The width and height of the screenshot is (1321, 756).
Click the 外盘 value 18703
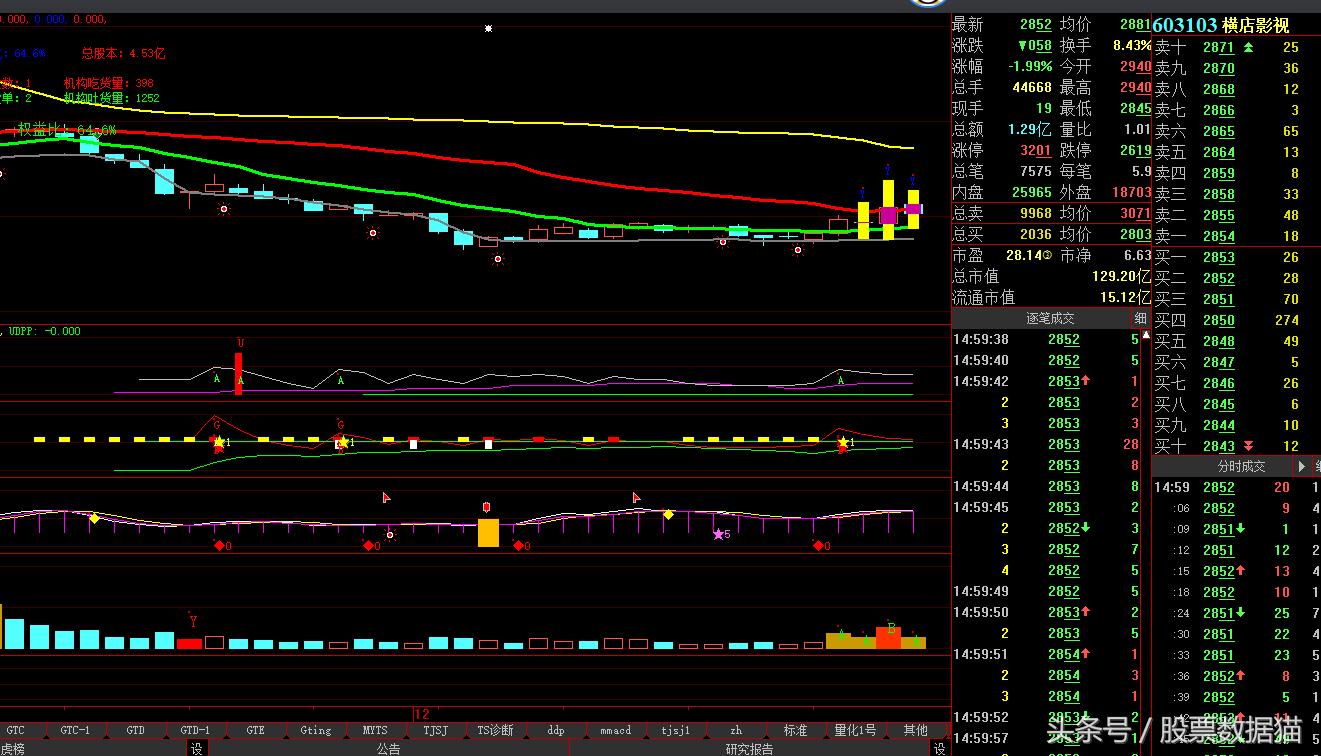pos(1132,192)
